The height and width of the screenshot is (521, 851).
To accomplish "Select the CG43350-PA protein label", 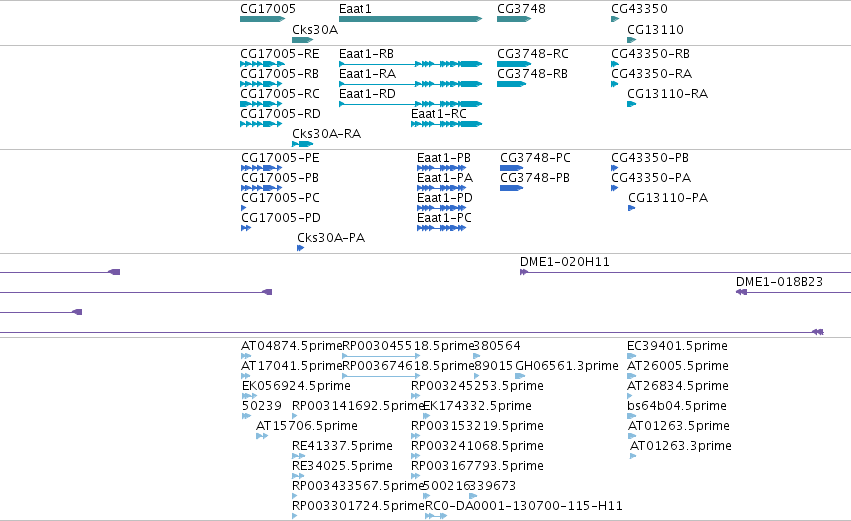I will point(651,178).
